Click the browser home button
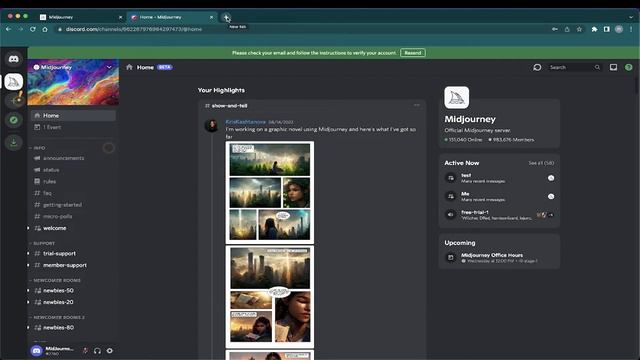The image size is (640, 360). click(45, 29)
